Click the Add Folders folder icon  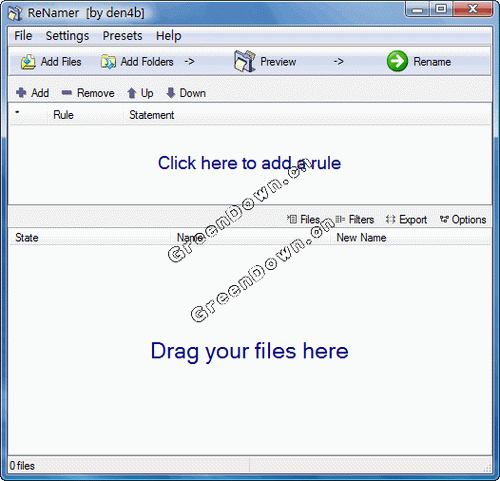tap(108, 62)
